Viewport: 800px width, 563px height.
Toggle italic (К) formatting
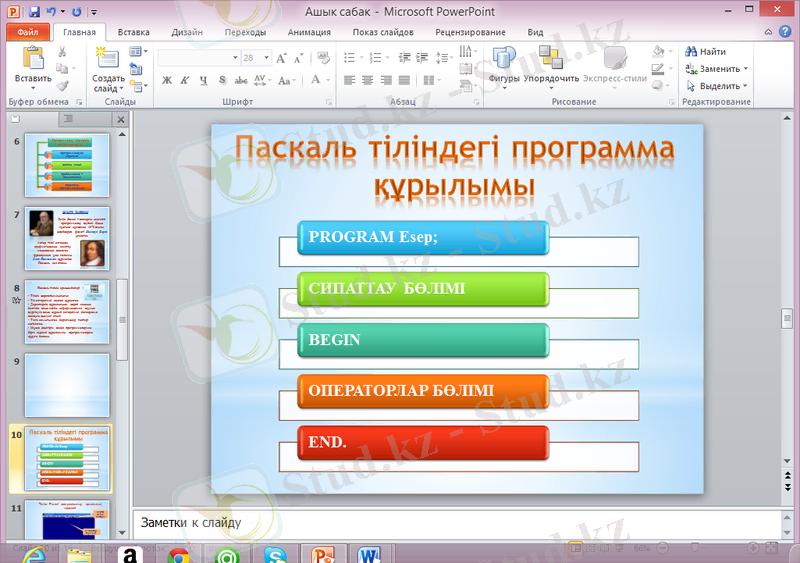(185, 80)
